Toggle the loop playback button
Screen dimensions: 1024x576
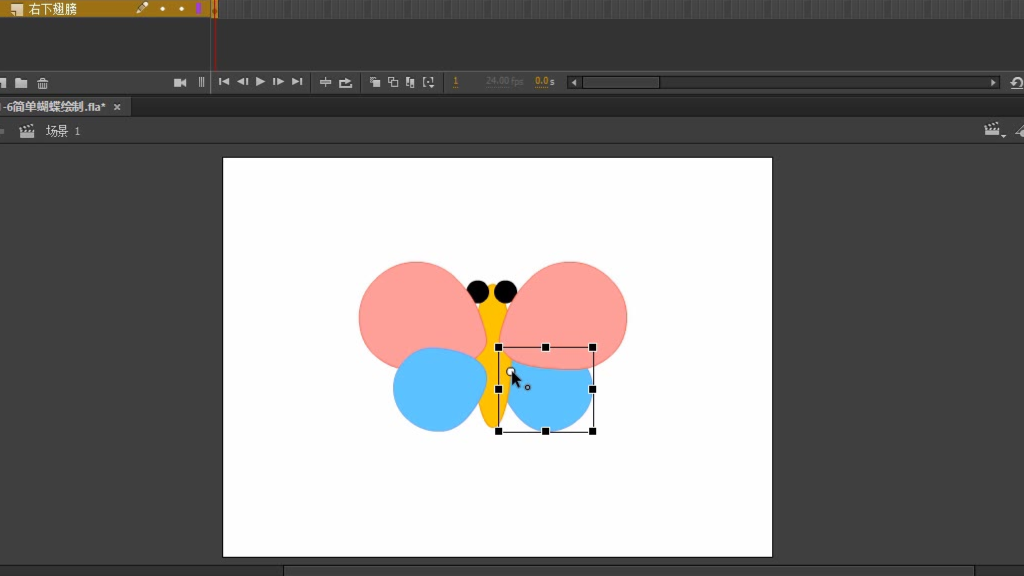(345, 82)
